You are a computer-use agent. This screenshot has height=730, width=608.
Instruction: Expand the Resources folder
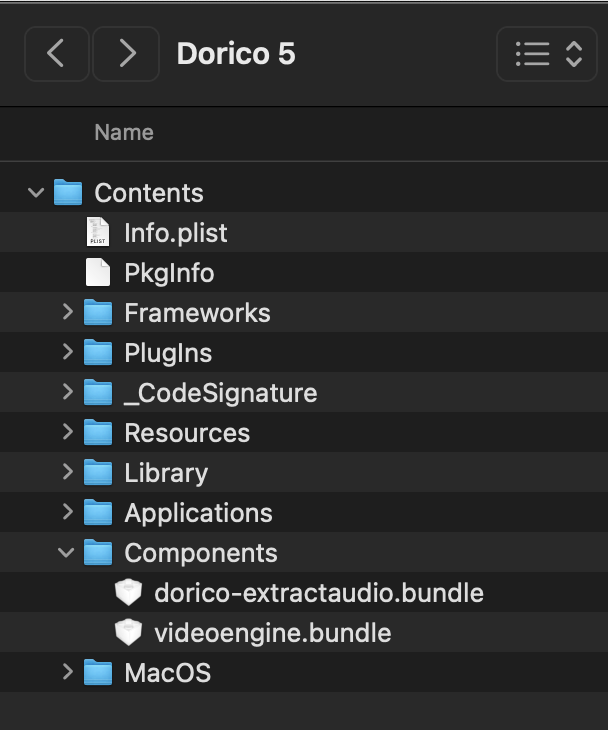67,432
